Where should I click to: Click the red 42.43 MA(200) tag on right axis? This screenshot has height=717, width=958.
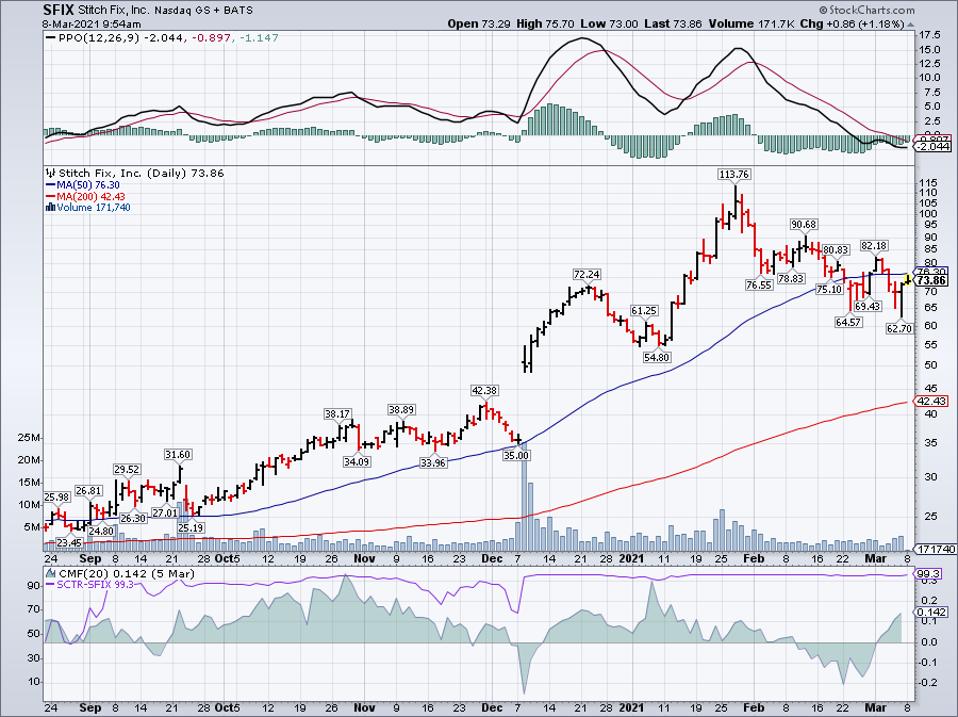[x=932, y=401]
